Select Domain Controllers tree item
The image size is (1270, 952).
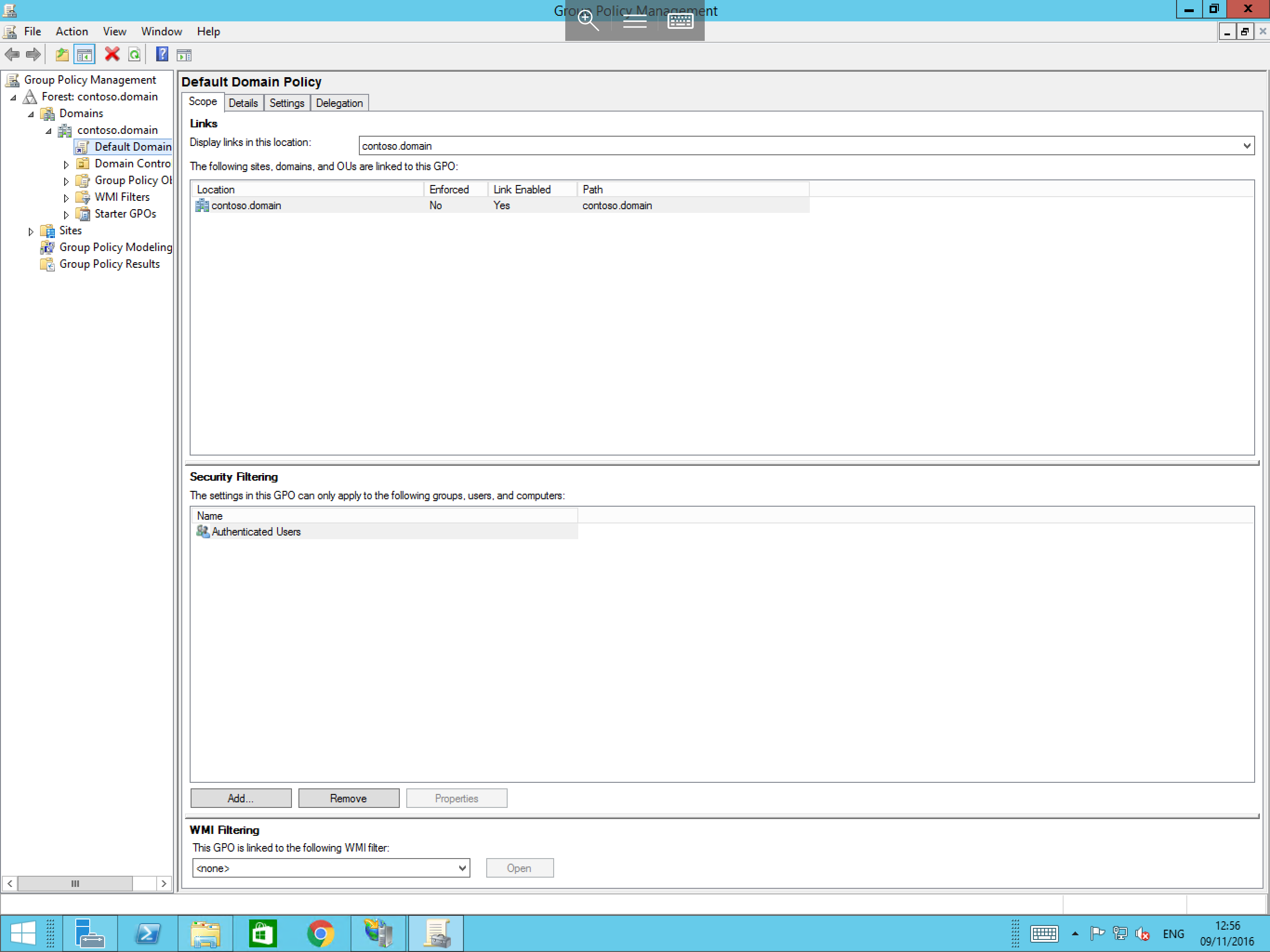[x=132, y=164]
